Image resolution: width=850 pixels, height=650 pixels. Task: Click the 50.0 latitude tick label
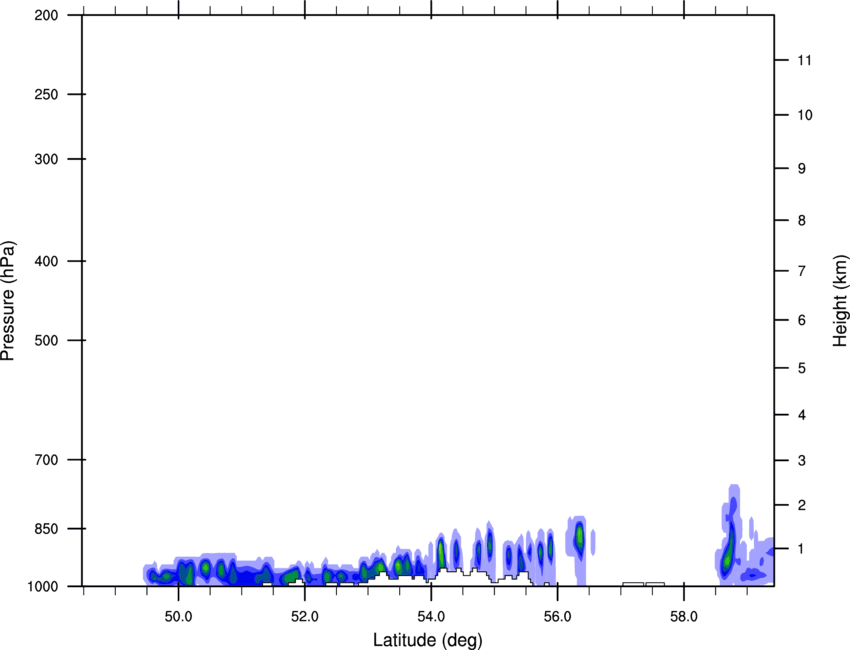[178, 617]
